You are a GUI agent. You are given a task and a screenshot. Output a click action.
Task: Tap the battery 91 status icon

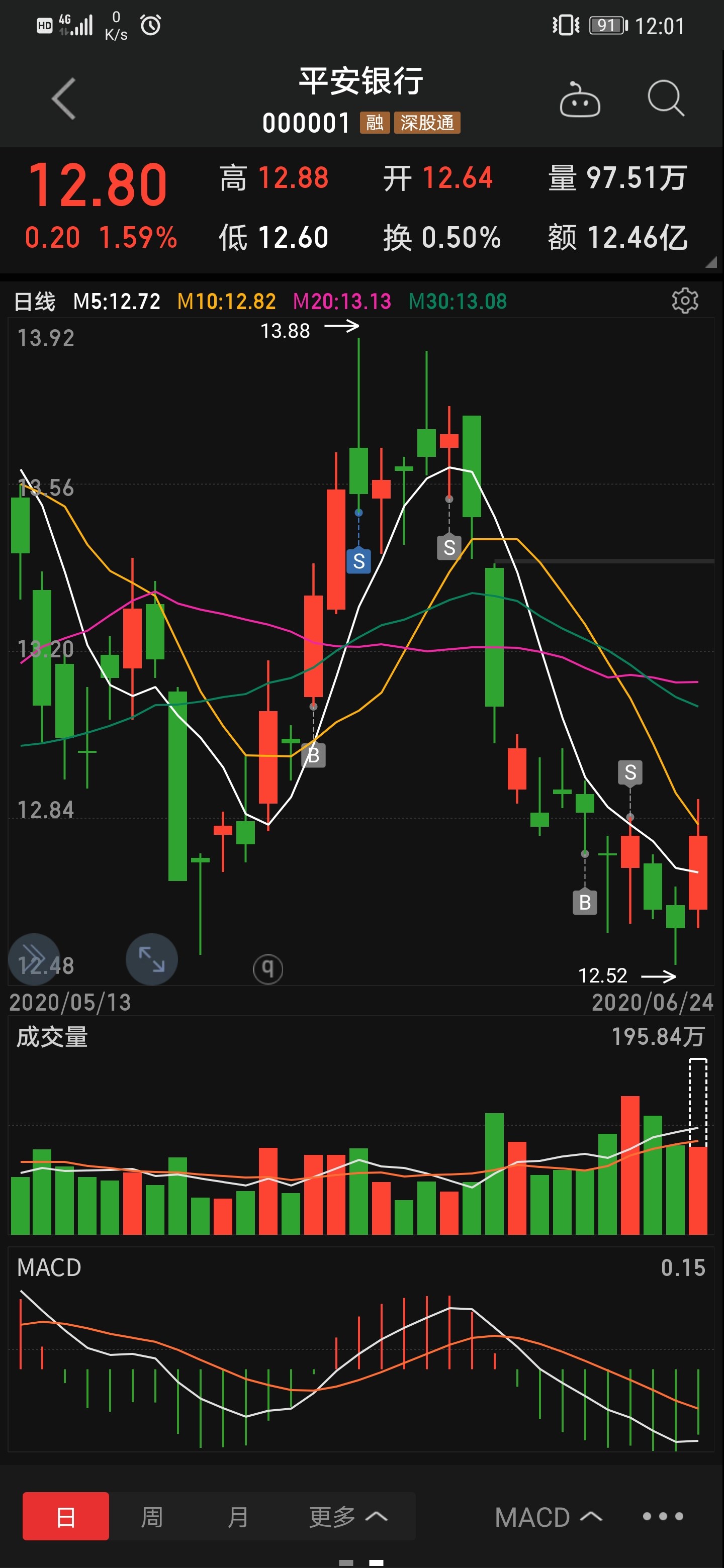pyautogui.click(x=608, y=26)
